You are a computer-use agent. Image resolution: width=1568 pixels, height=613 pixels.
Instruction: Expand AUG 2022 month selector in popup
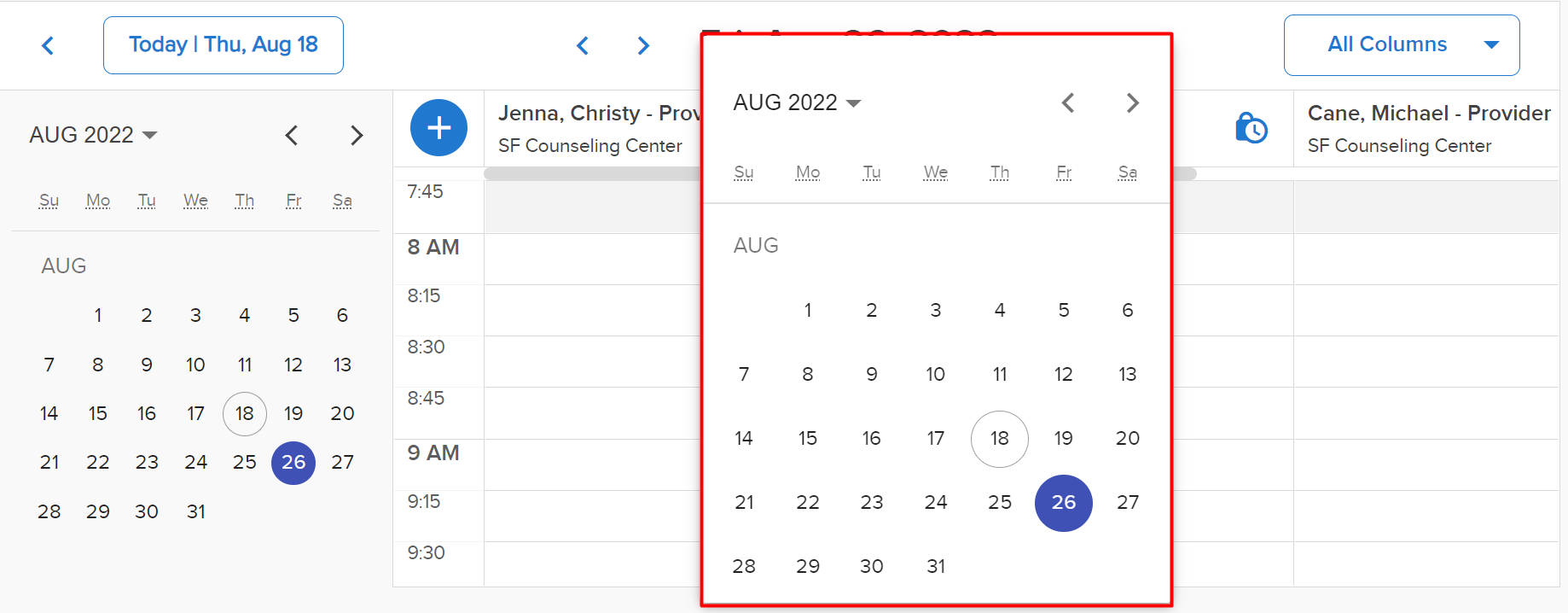point(798,103)
